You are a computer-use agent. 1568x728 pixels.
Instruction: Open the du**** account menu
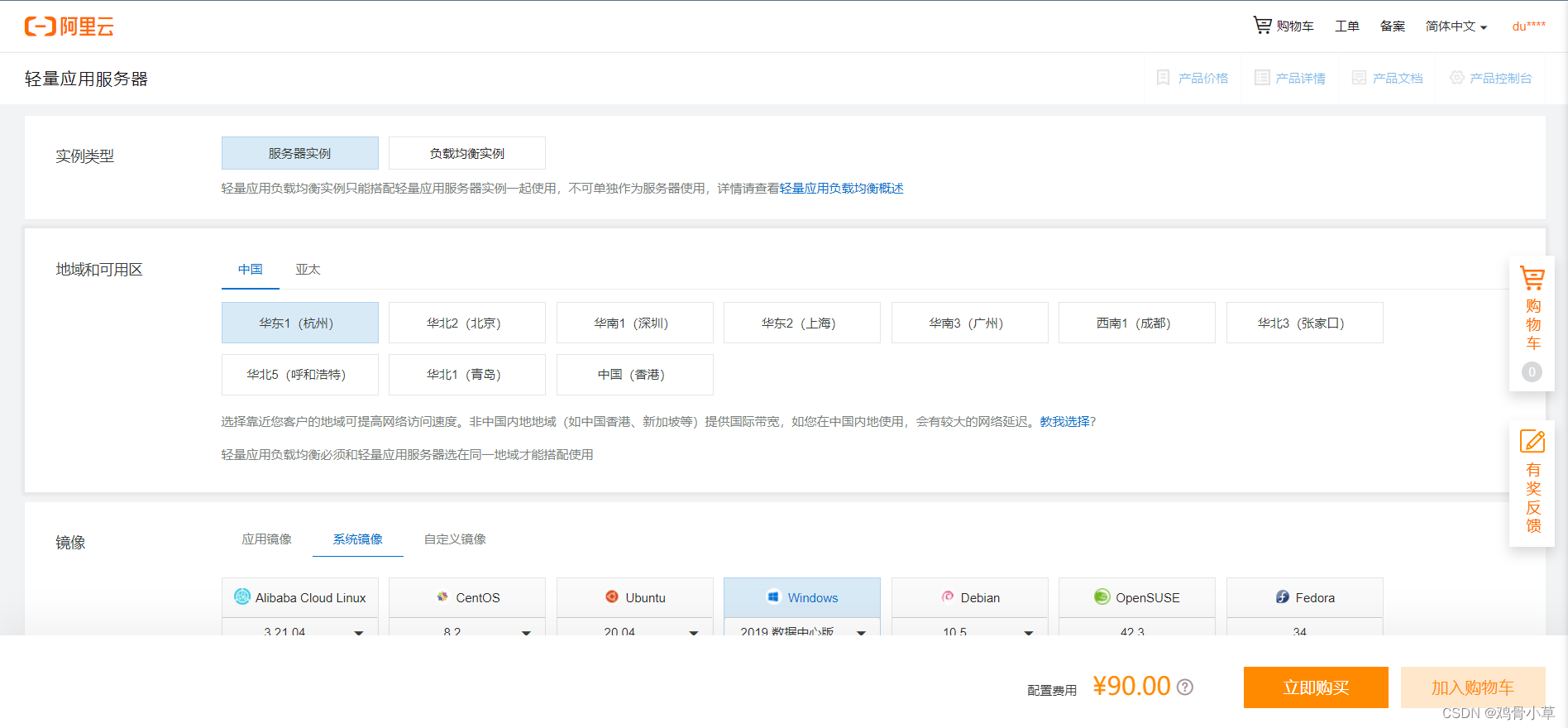click(x=1528, y=26)
